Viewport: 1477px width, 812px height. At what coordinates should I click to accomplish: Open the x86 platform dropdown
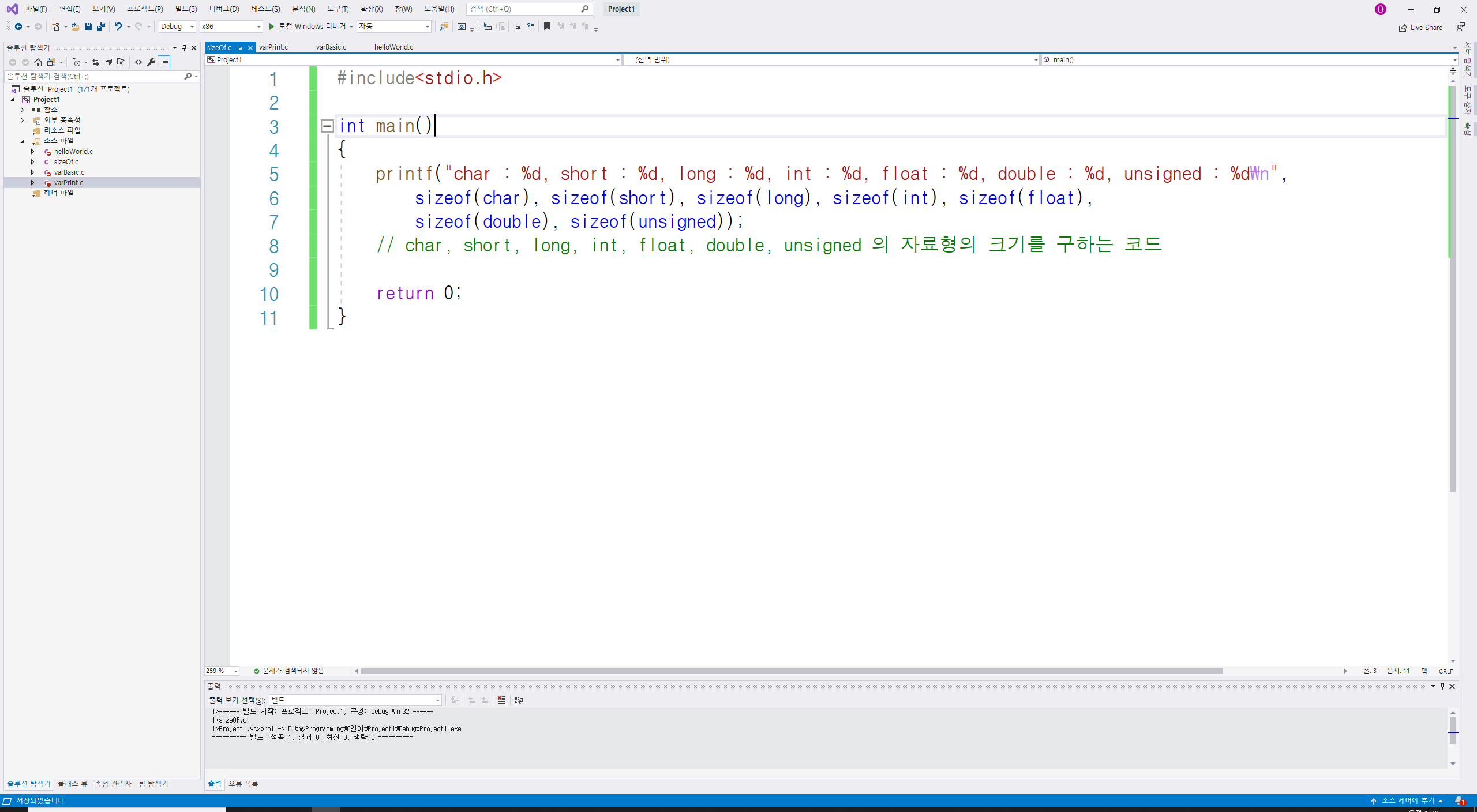231,27
